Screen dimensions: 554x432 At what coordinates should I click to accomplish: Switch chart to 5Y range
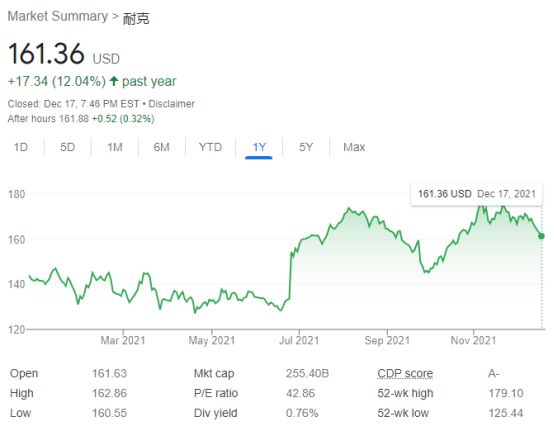click(306, 147)
